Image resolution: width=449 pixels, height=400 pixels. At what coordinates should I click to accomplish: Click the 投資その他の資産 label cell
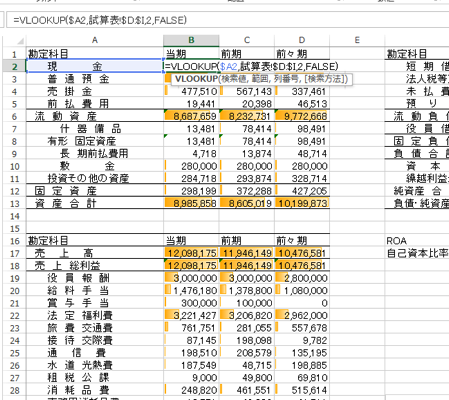(x=95, y=178)
